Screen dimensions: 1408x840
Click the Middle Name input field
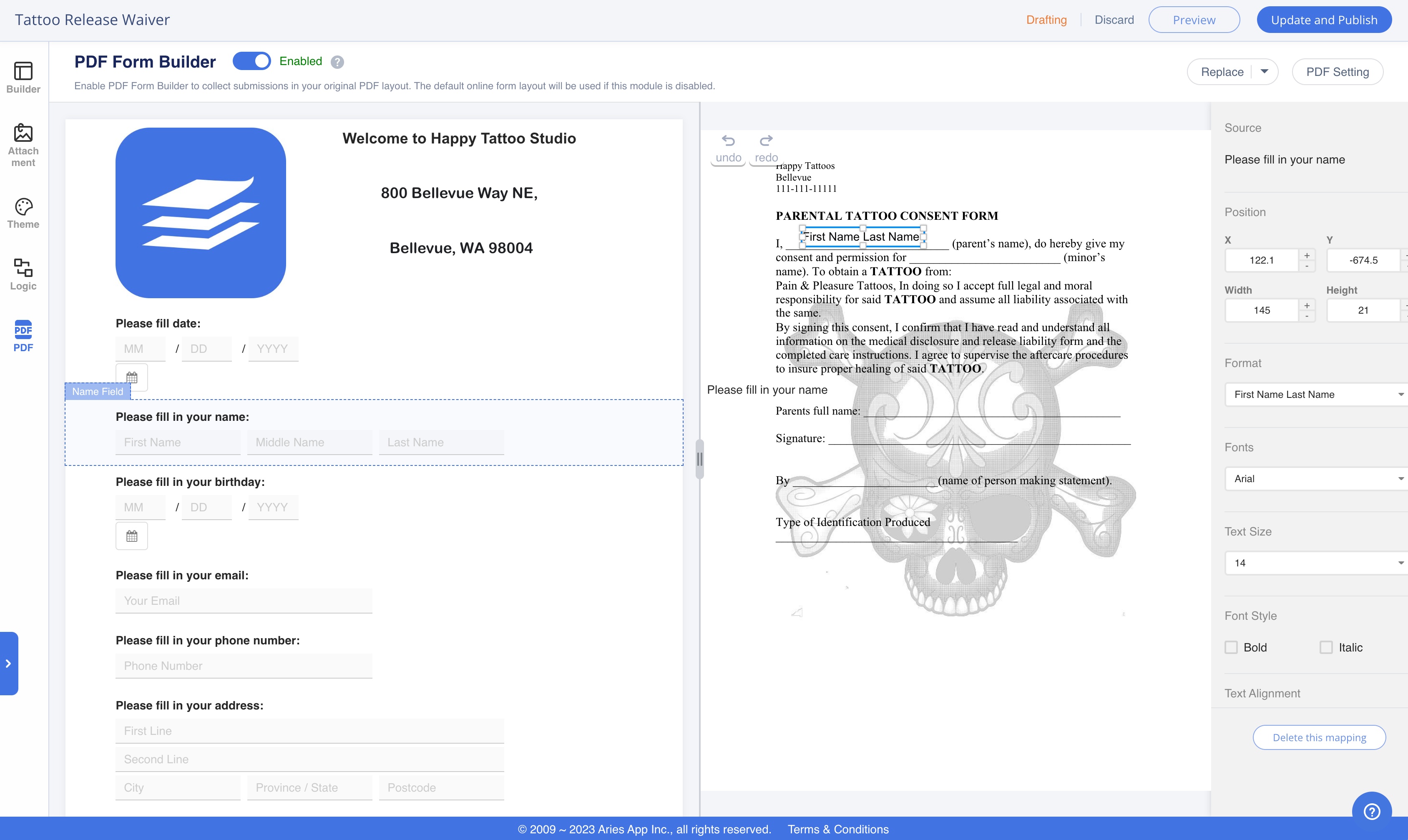309,443
